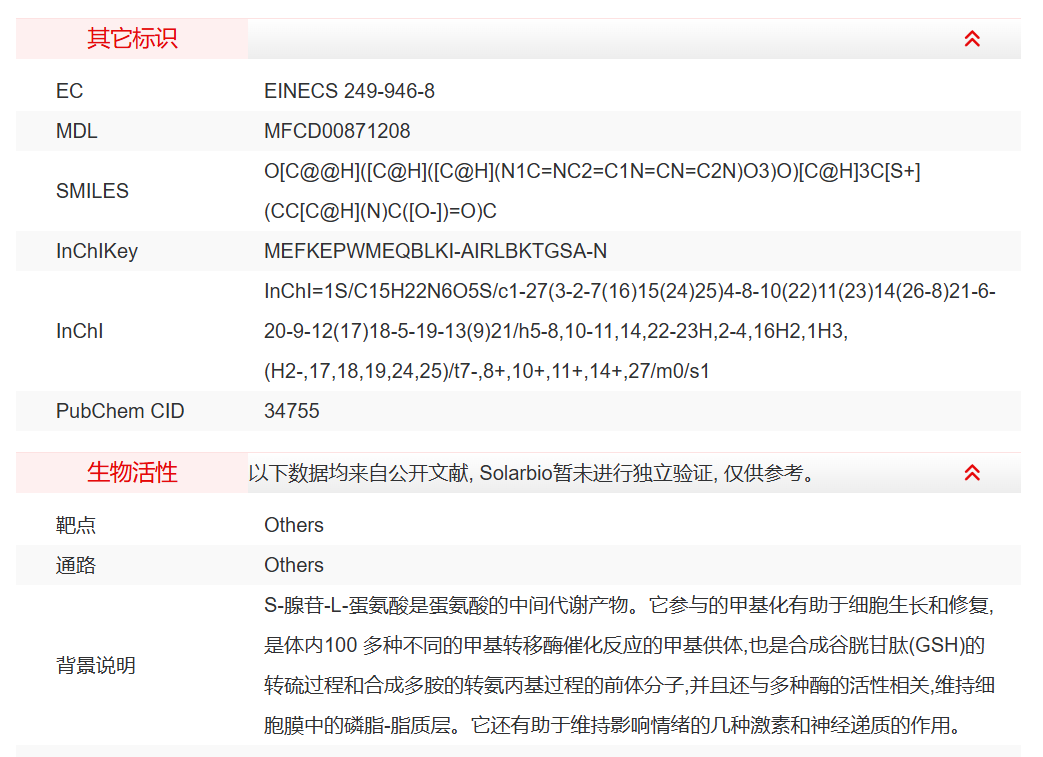Viewport: 1043px width, 757px height.
Task: Select the InChIKey value MEFKEPWMEQBLKI-AIRLBKTGSA-N
Action: click(x=435, y=251)
